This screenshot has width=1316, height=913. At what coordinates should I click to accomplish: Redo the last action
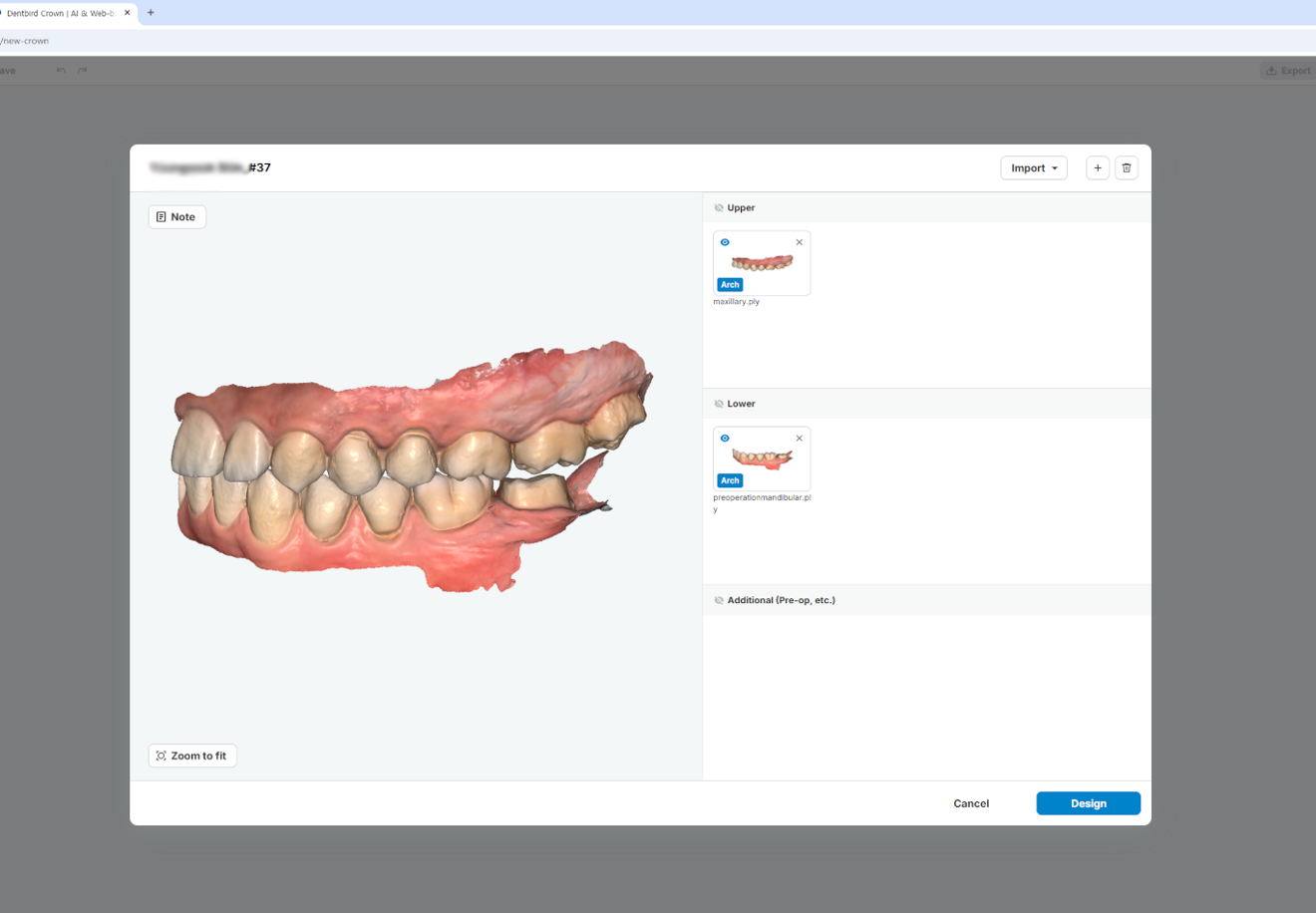pyautogui.click(x=82, y=70)
